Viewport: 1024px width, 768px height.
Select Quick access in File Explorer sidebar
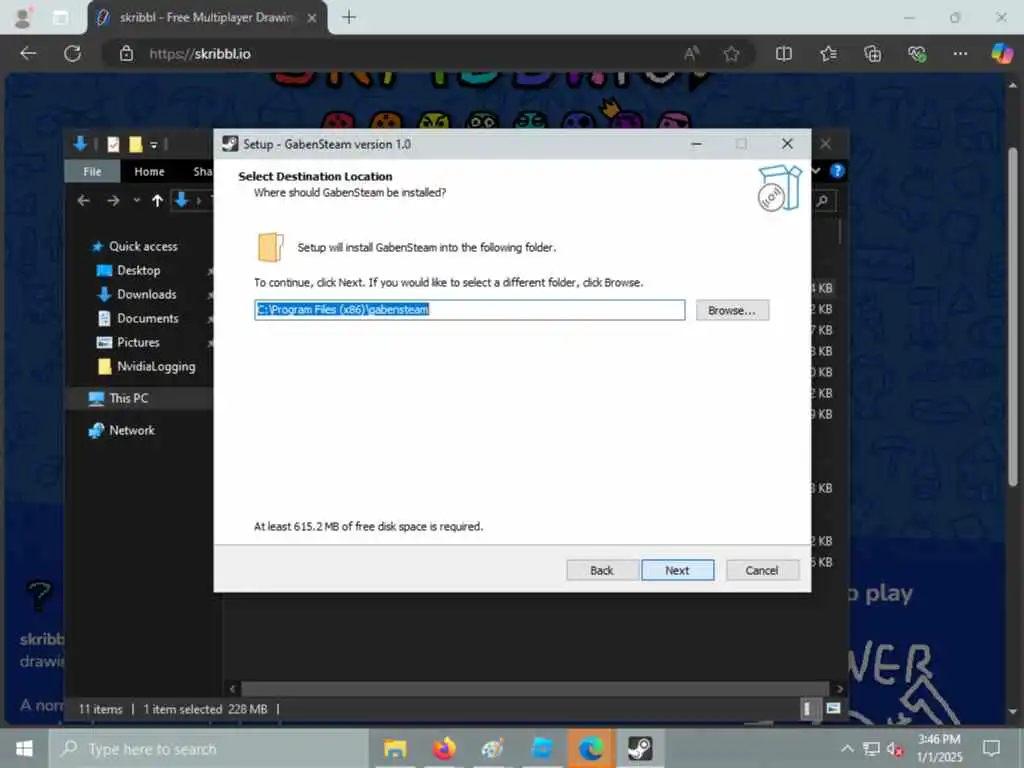(x=143, y=246)
